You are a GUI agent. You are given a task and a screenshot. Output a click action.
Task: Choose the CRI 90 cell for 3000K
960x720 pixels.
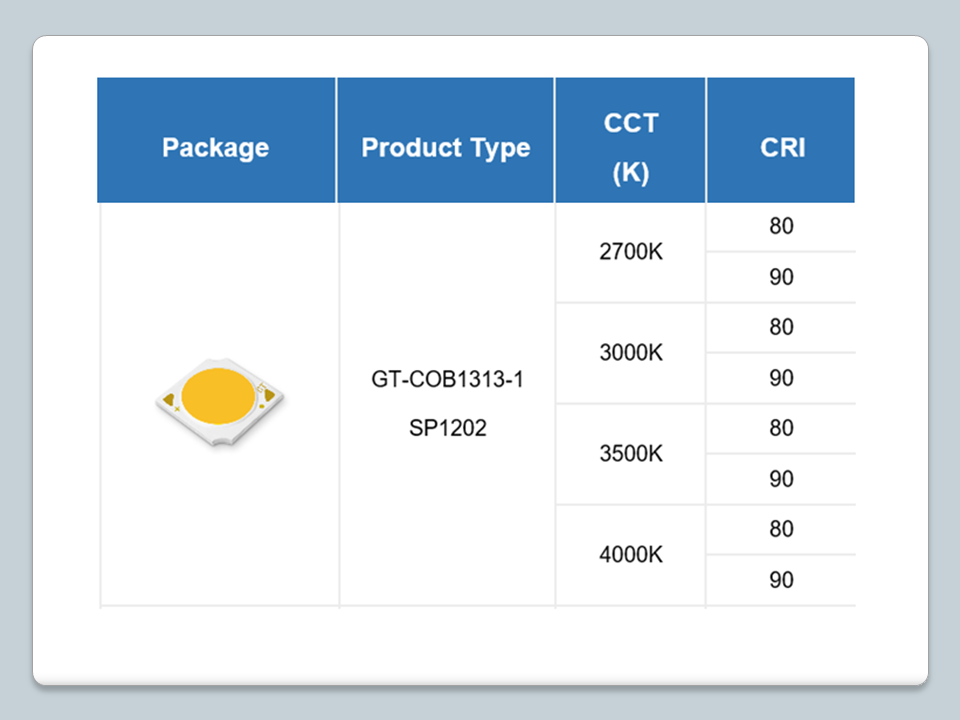[782, 378]
